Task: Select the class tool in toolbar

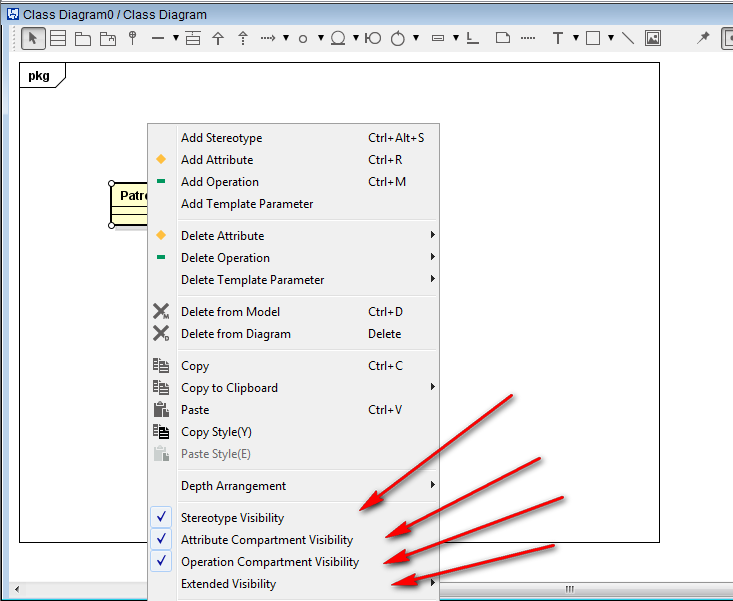Action: [x=58, y=39]
